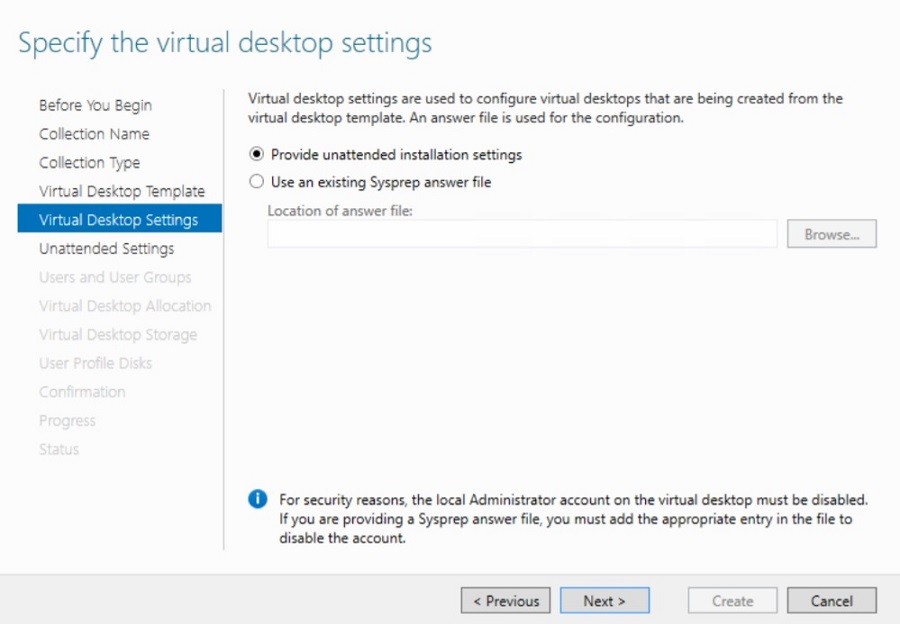The image size is (900, 624).
Task: Select the Virtual Desktop Settings step
Action: pyautogui.click(x=119, y=218)
